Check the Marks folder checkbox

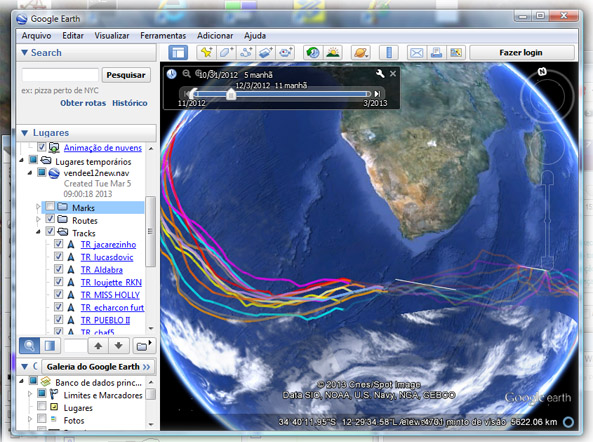point(50,206)
